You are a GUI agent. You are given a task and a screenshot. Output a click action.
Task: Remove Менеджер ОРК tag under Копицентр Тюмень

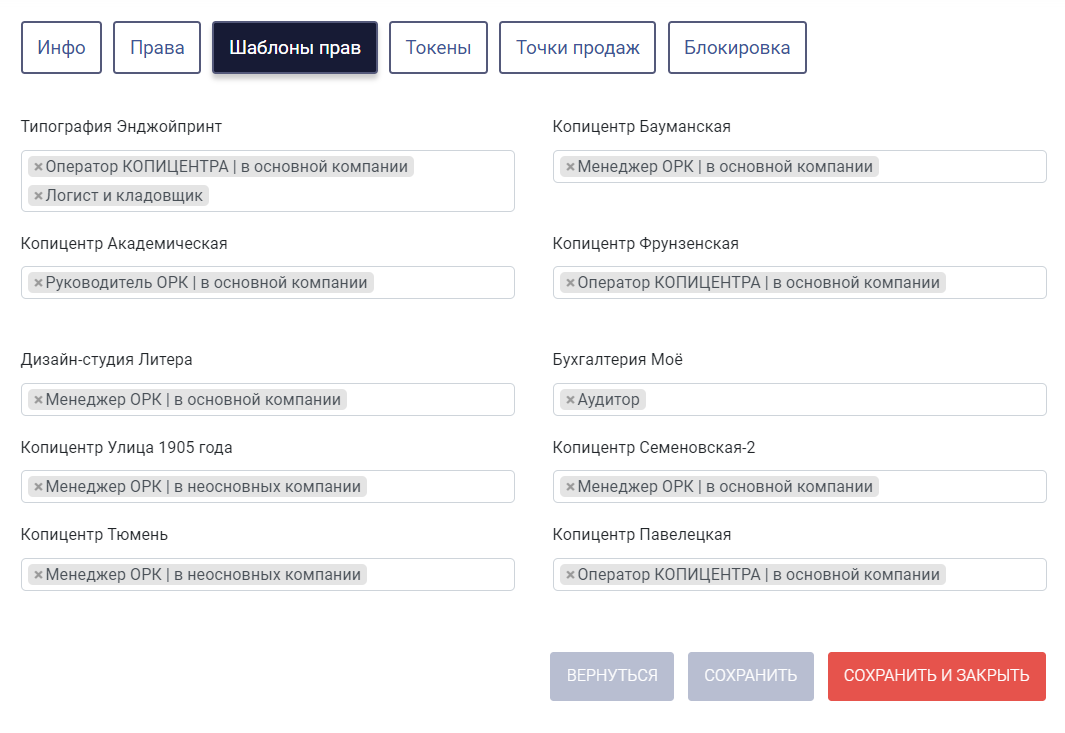pos(39,575)
